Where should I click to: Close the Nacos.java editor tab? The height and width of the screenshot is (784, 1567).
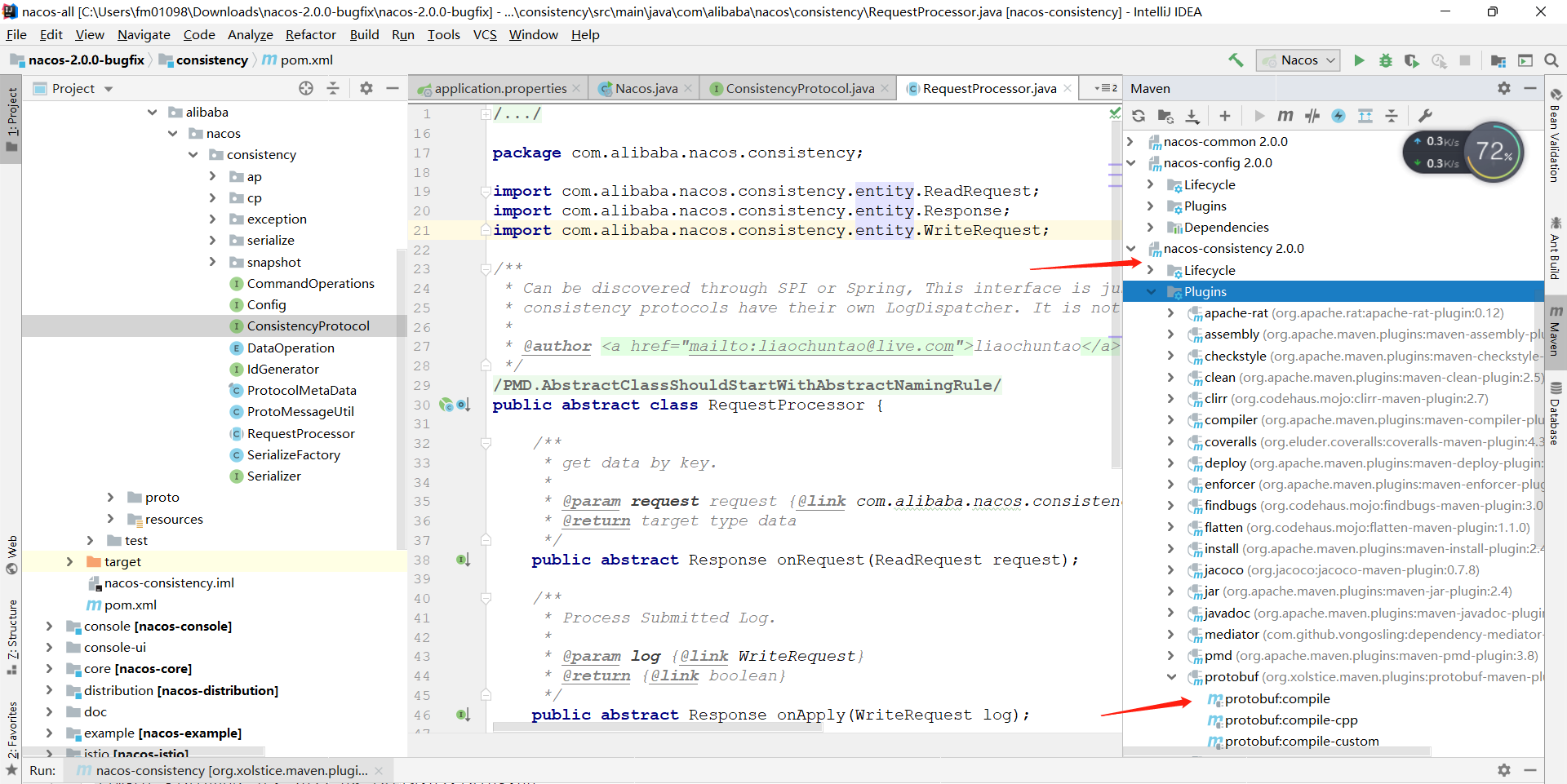click(688, 88)
